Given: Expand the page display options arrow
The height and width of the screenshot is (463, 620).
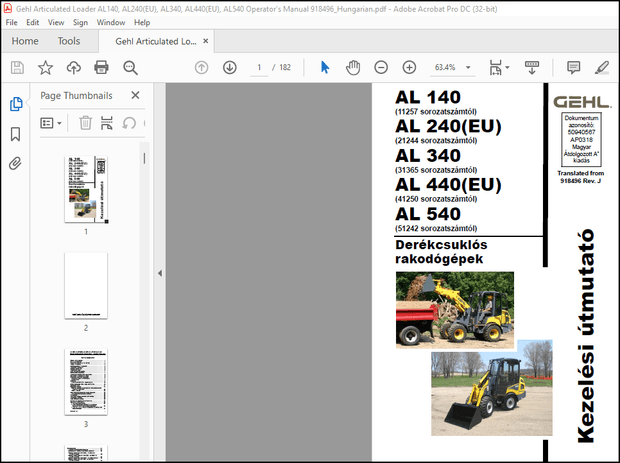Looking at the screenshot, I should click(x=507, y=68).
